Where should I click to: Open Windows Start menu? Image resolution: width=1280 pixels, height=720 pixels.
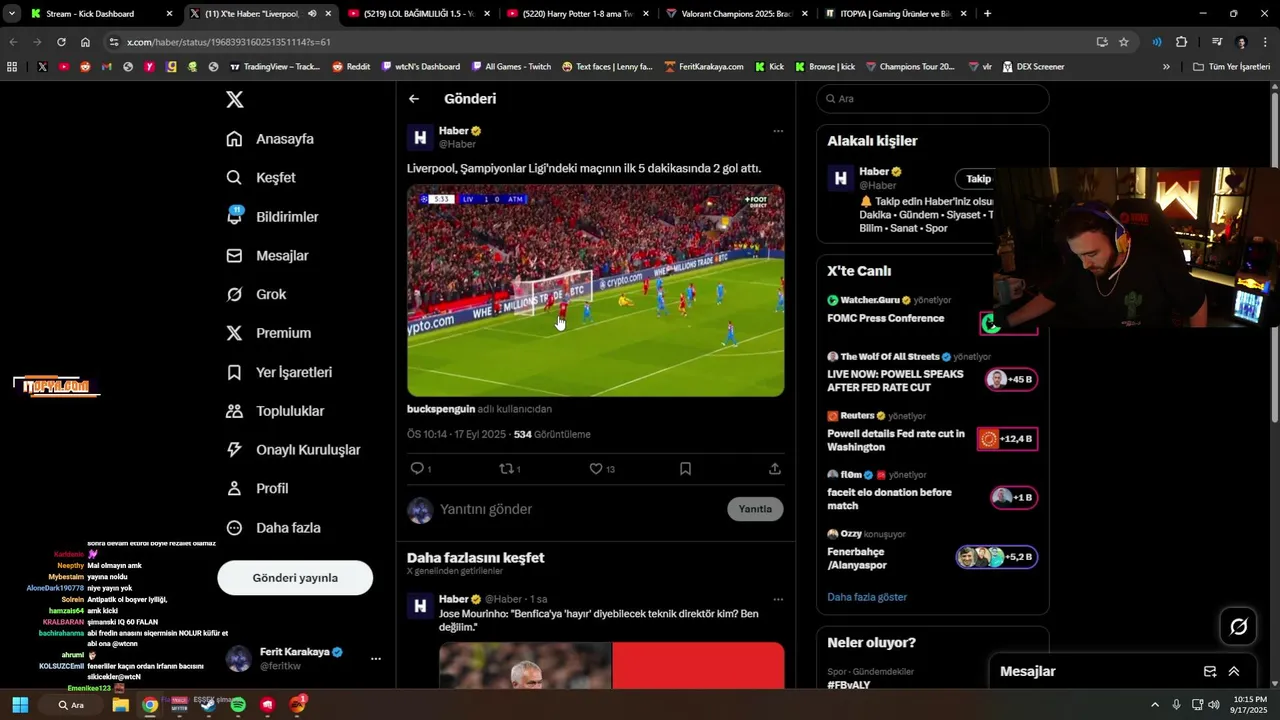pyautogui.click(x=20, y=705)
